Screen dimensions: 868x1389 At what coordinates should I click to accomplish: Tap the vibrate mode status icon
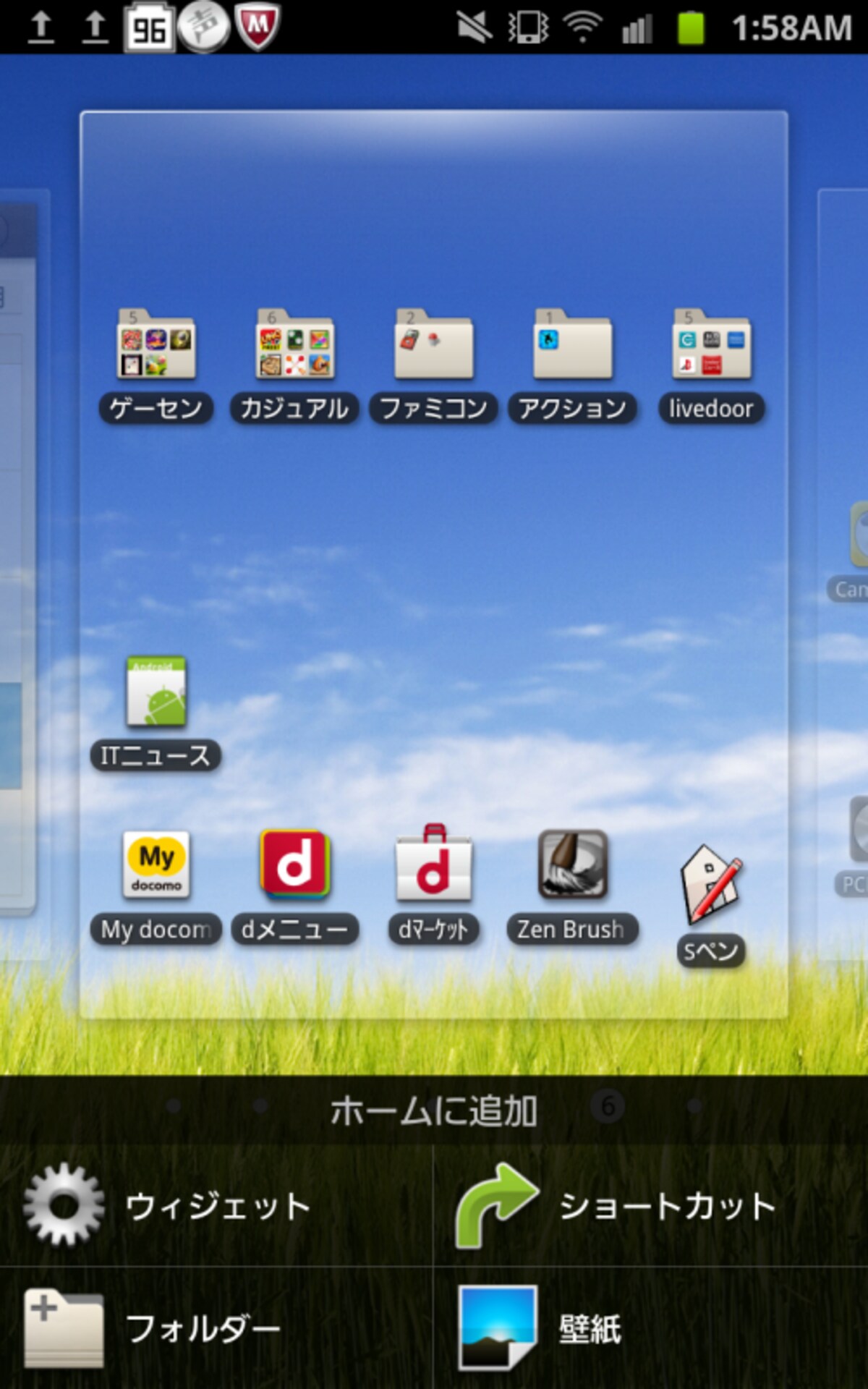[529, 27]
